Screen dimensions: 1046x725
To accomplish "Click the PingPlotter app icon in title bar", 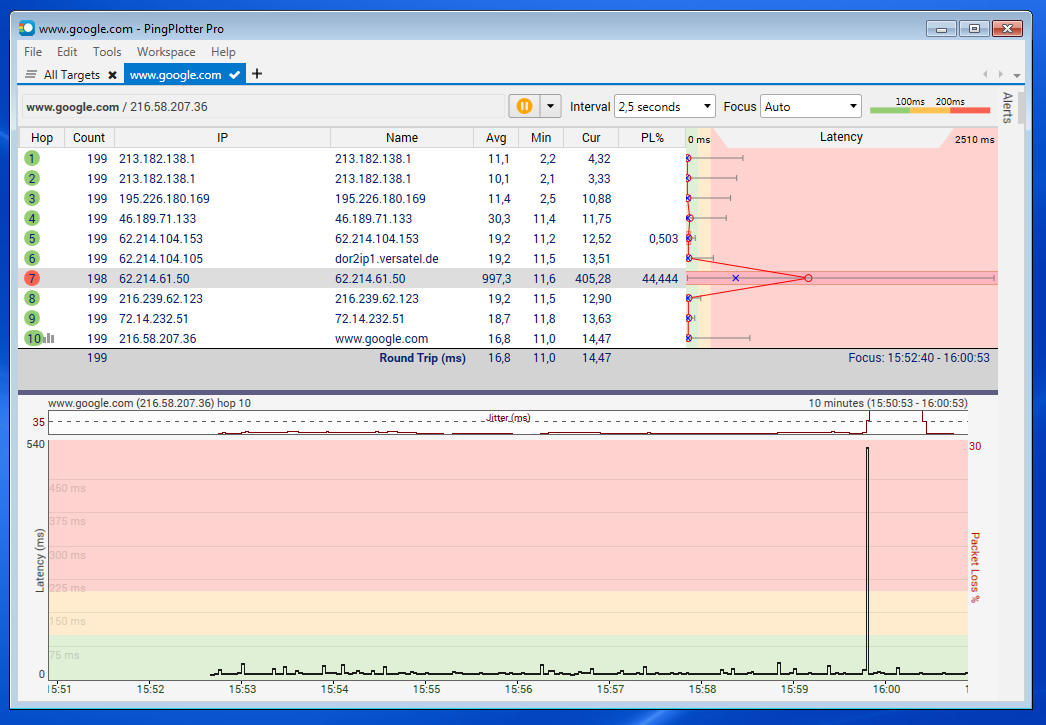I will [27, 28].
